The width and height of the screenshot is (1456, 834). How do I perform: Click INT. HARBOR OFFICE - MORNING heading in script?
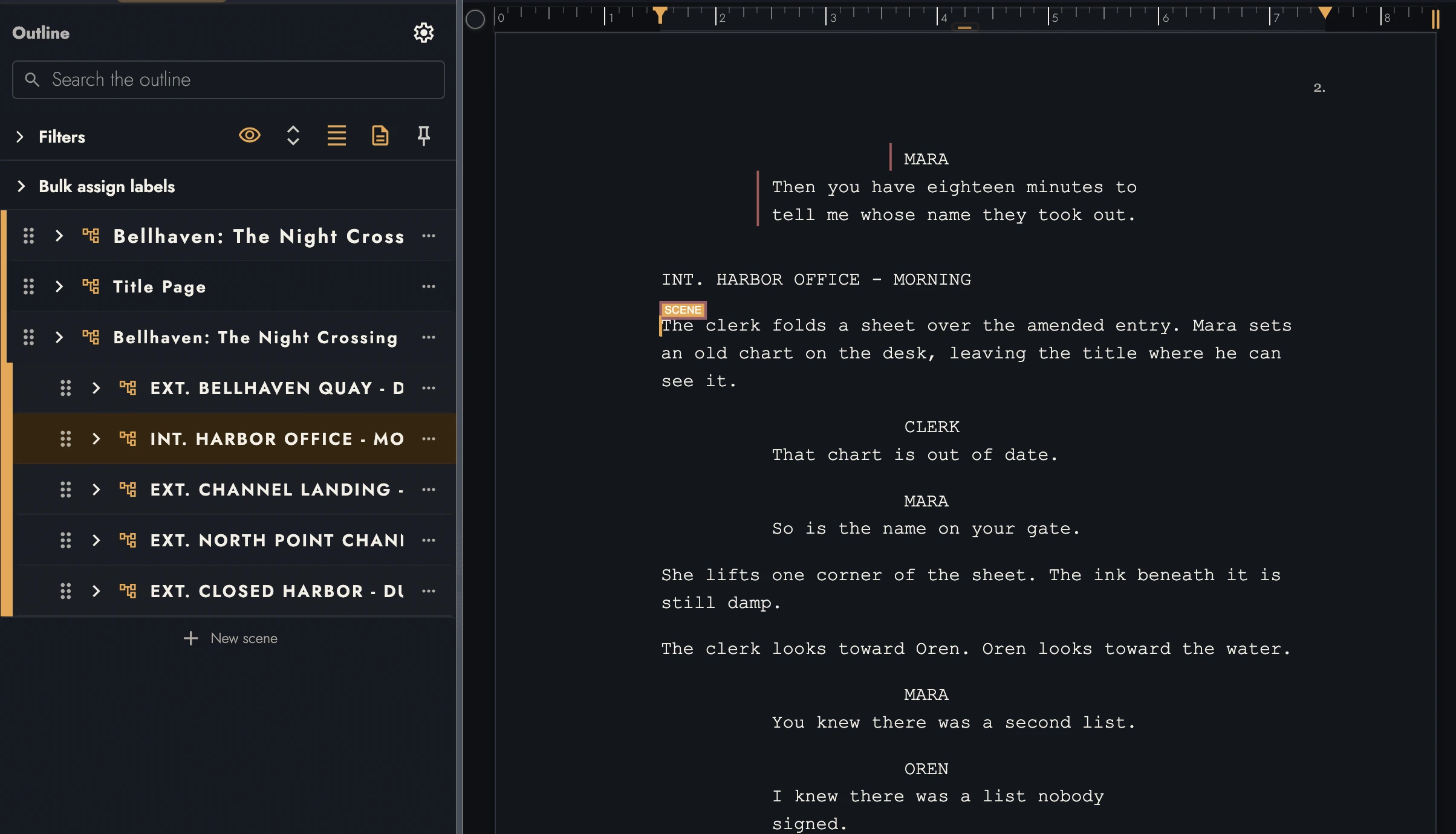[816, 280]
